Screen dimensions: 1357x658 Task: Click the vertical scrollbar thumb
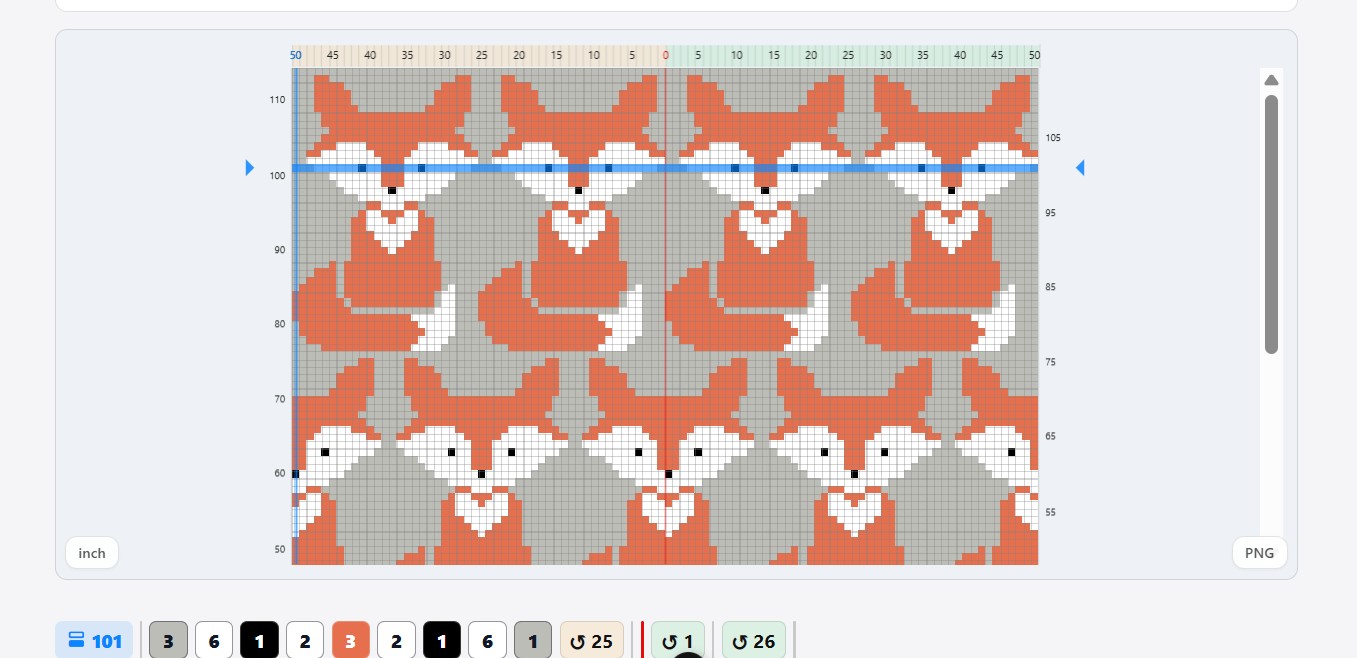click(1271, 224)
